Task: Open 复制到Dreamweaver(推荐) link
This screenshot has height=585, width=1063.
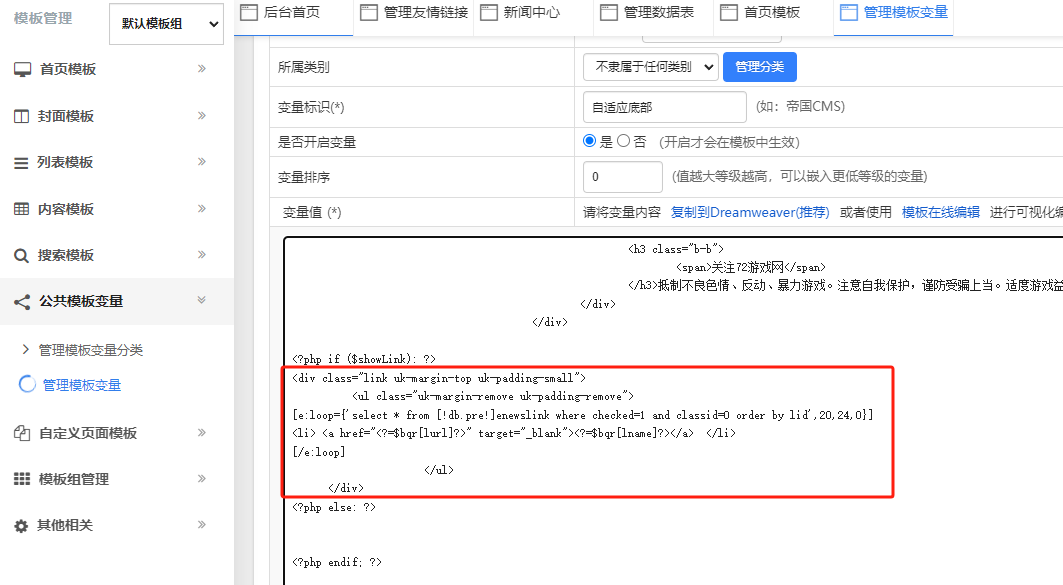Action: (x=750, y=212)
